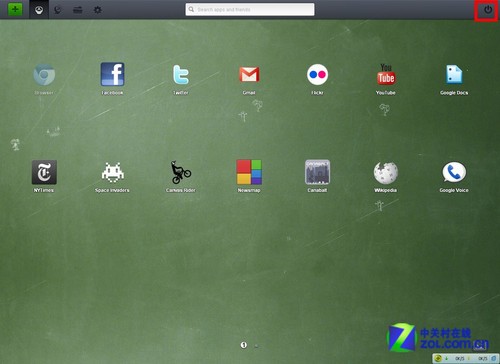Open the launcher home tab in top bar
Viewport: 500px width, 364px height.
(x=39, y=10)
